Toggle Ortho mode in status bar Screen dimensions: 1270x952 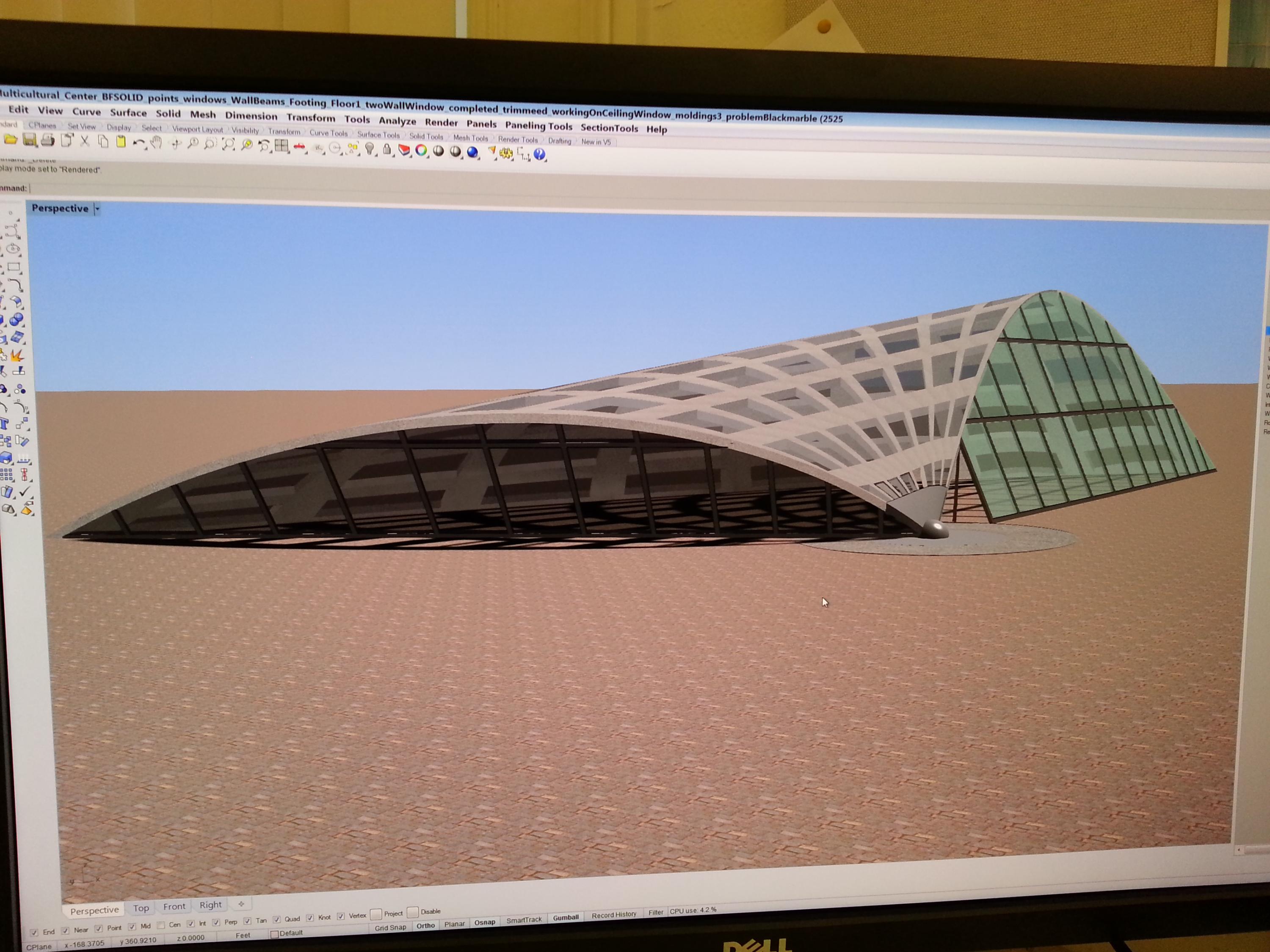(x=425, y=926)
